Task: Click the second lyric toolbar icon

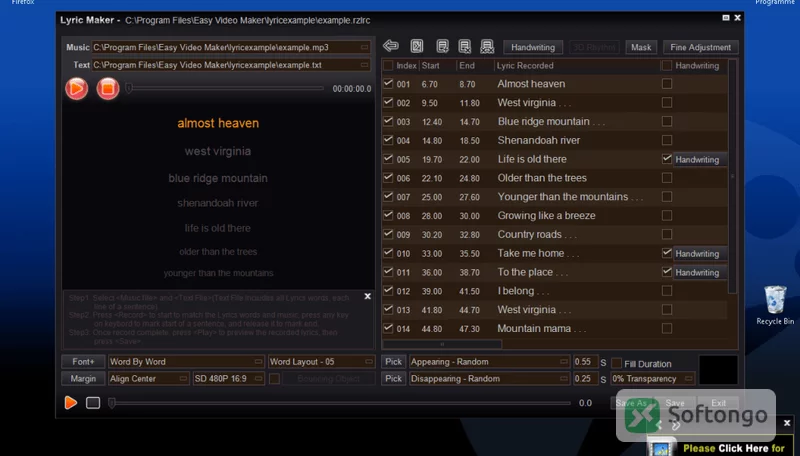Action: pyautogui.click(x=417, y=46)
